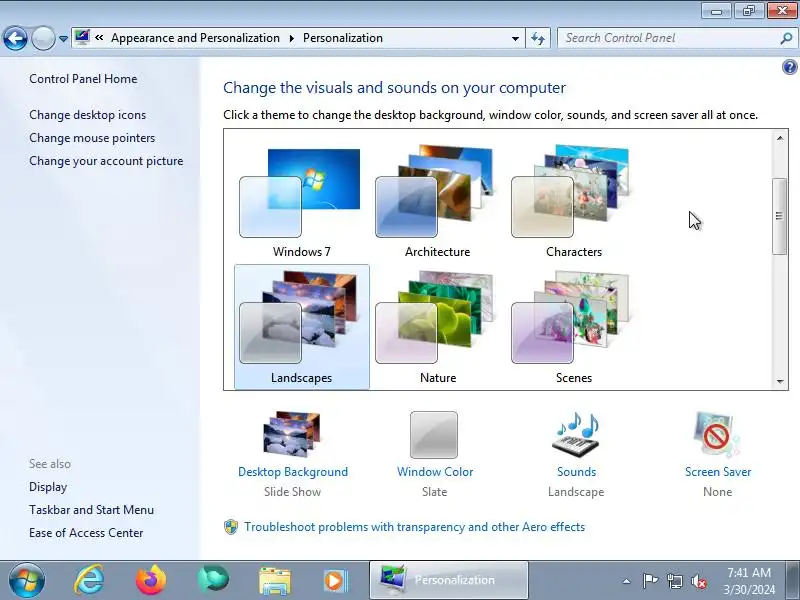This screenshot has height=600, width=800.
Task: Open the Windows Start menu
Action: click(x=27, y=580)
